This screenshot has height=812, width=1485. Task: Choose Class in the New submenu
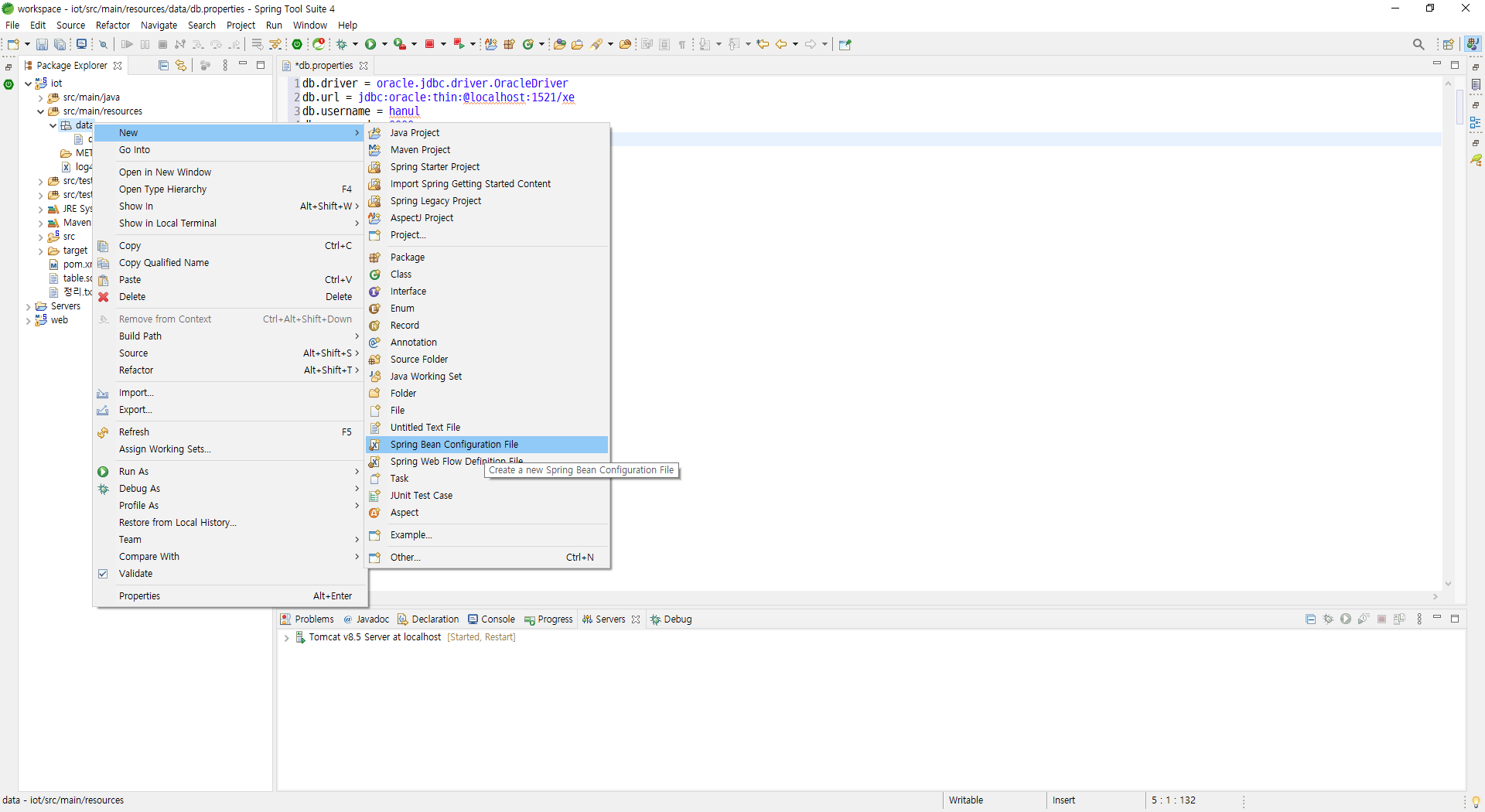(x=487, y=275)
